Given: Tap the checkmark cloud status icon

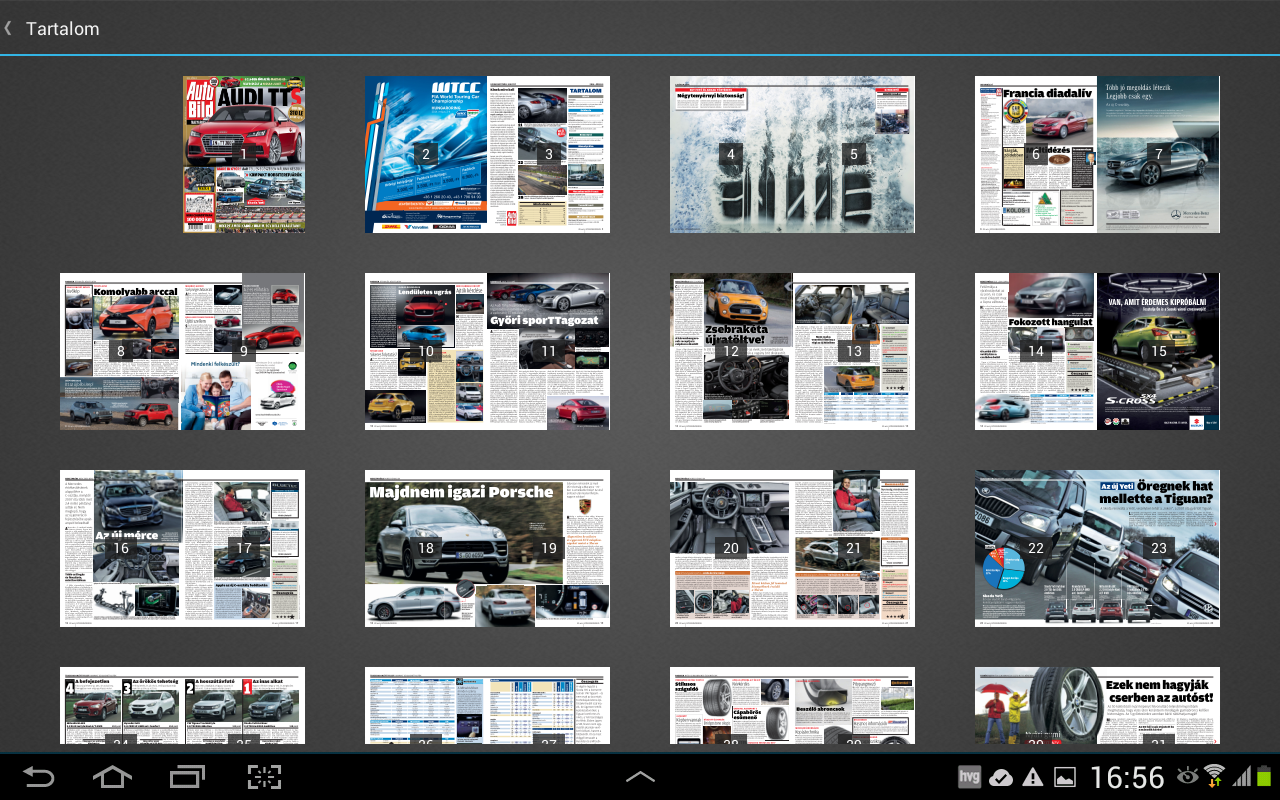Looking at the screenshot, I should pos(1000,777).
